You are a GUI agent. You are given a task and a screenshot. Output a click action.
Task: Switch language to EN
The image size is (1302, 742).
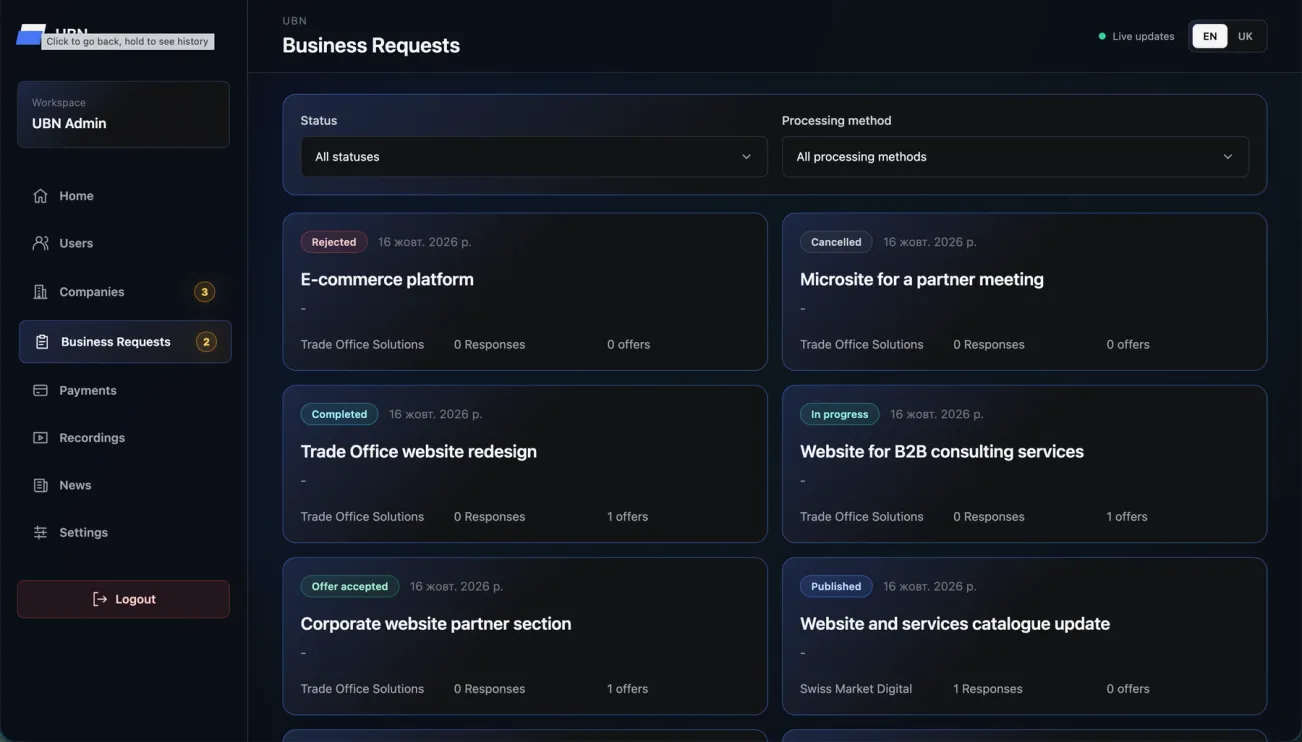1210,36
